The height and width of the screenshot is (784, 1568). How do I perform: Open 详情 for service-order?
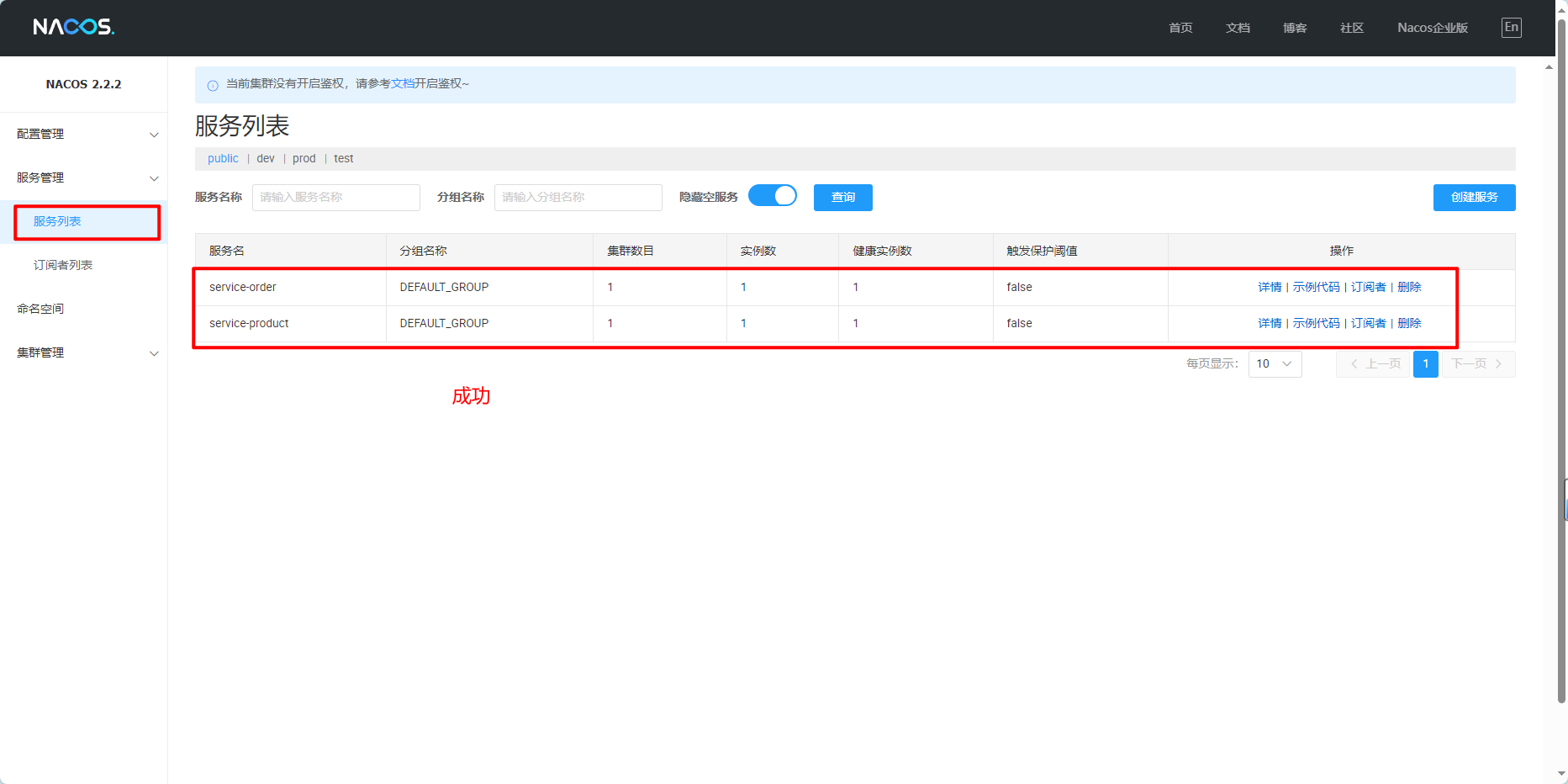point(1270,288)
